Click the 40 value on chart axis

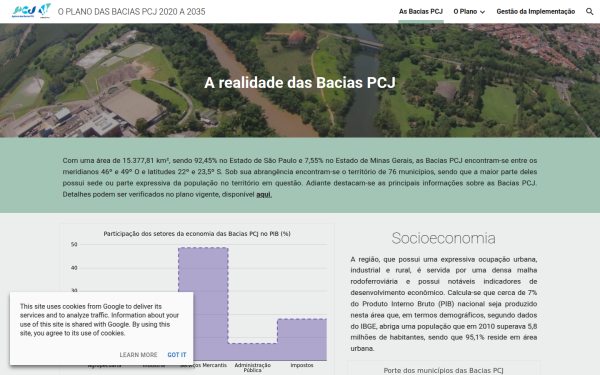click(74, 268)
